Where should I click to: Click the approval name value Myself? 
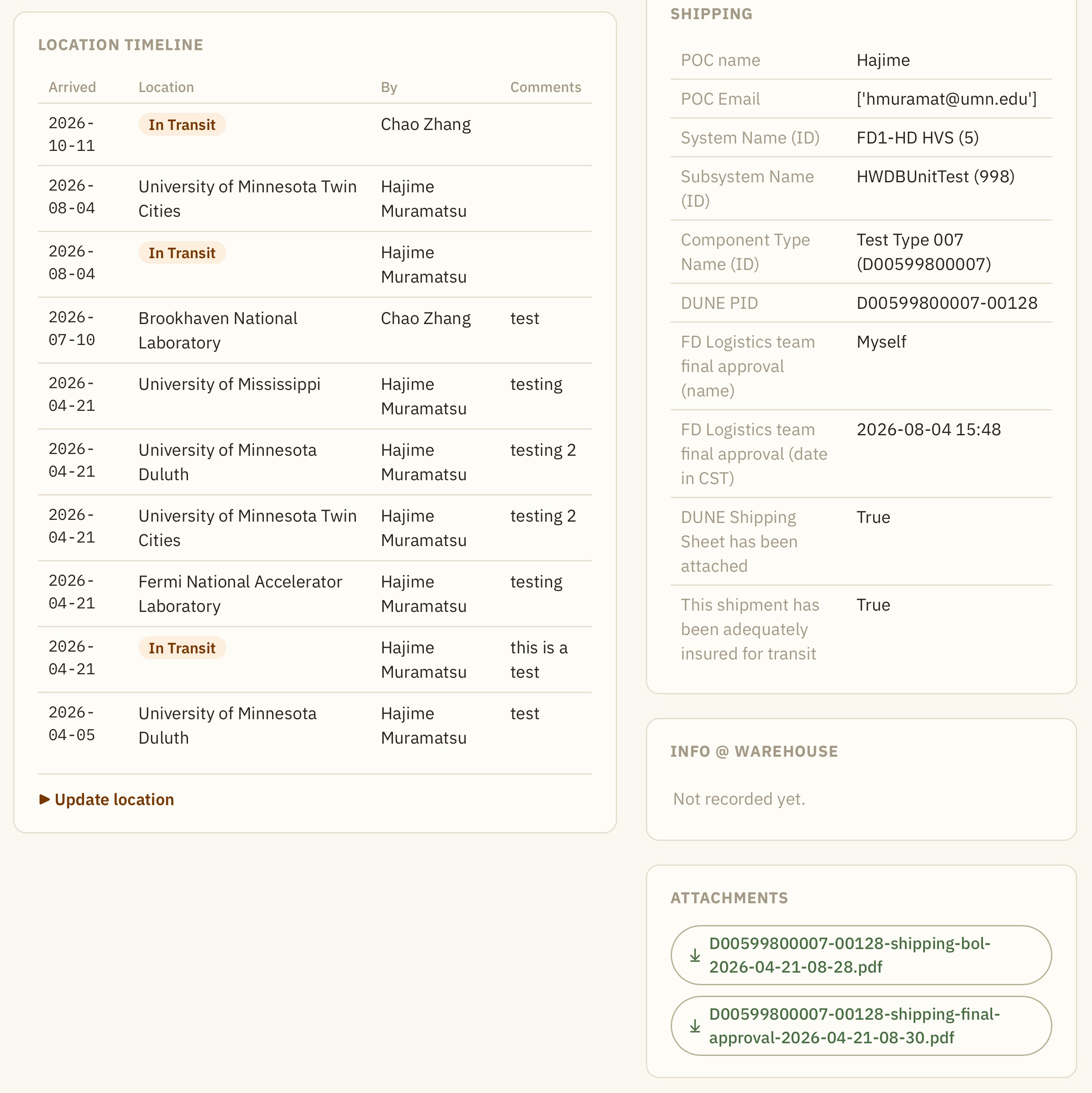881,342
